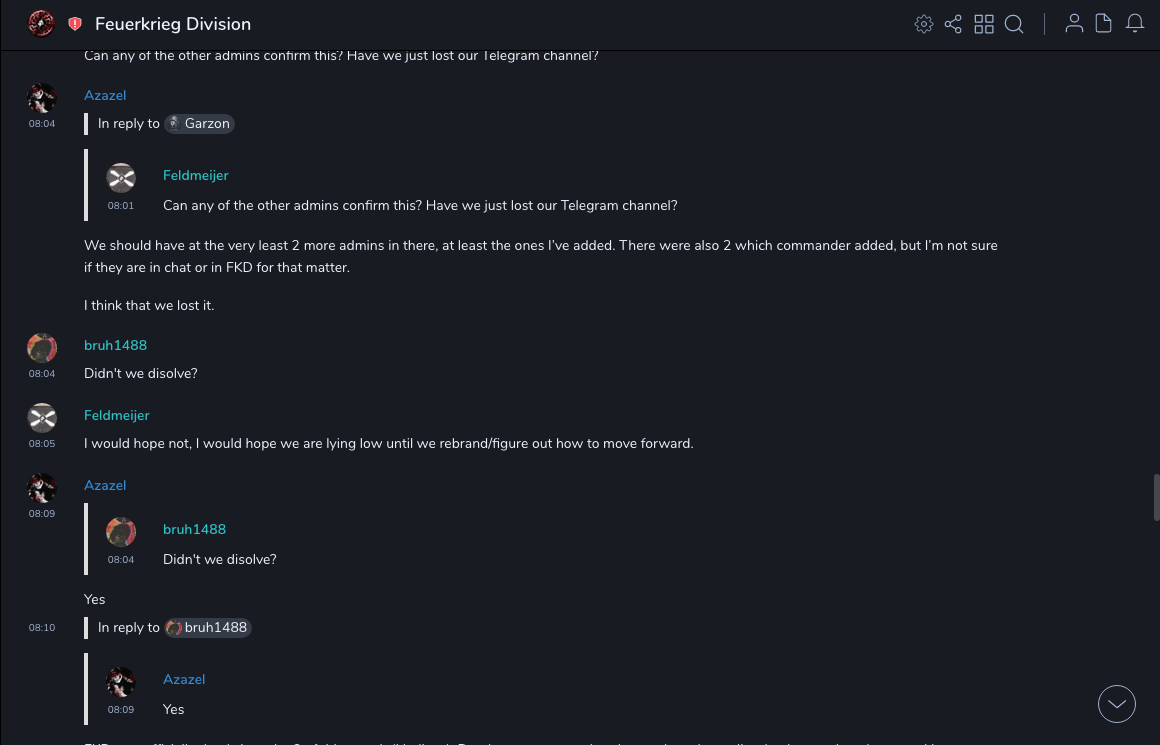This screenshot has width=1160, height=745.
Task: Click the room avatar in header
Action: pos(41,24)
